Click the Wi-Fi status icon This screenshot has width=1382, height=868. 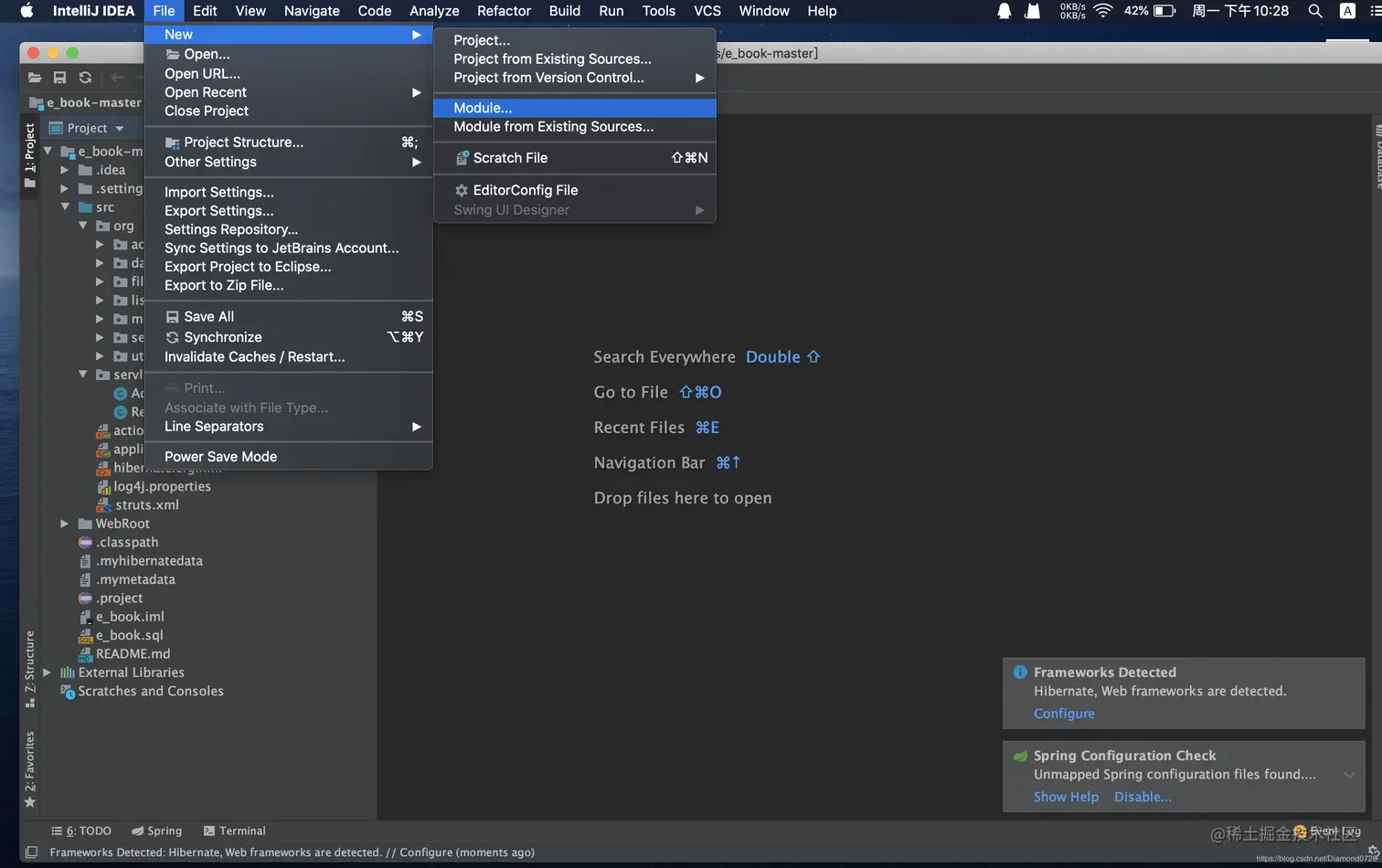pyautogui.click(x=1103, y=11)
